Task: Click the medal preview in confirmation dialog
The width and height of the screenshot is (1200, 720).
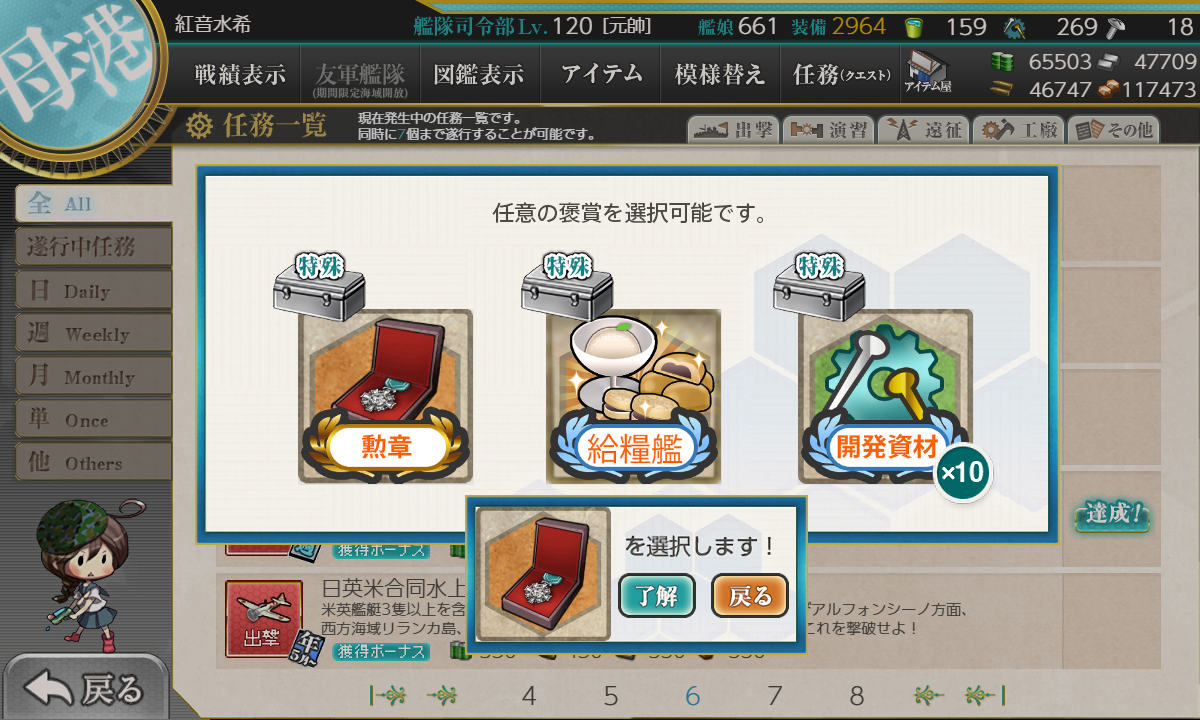Action: [543, 574]
